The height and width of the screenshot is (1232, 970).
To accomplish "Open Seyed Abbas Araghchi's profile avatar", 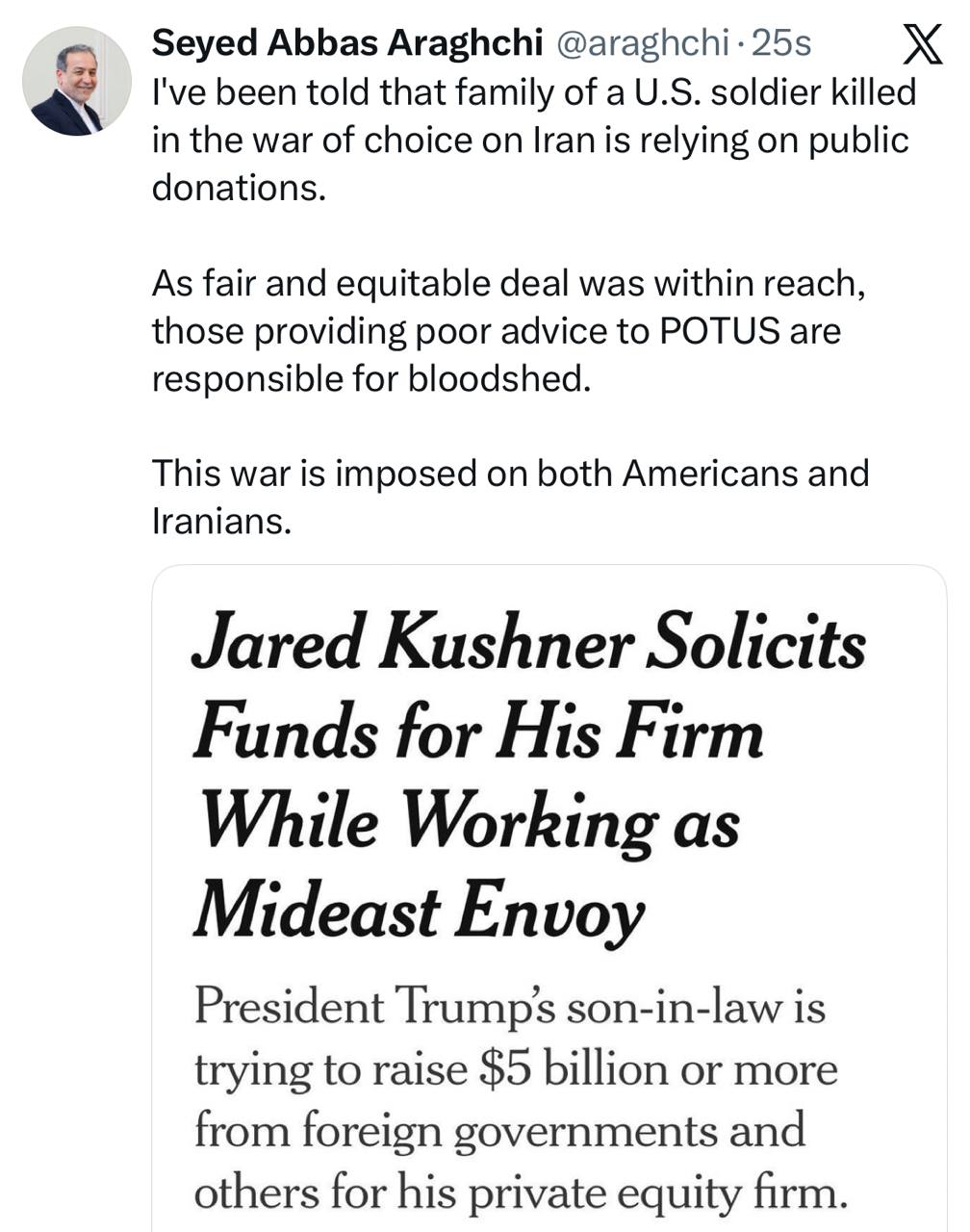I will tap(77, 81).
